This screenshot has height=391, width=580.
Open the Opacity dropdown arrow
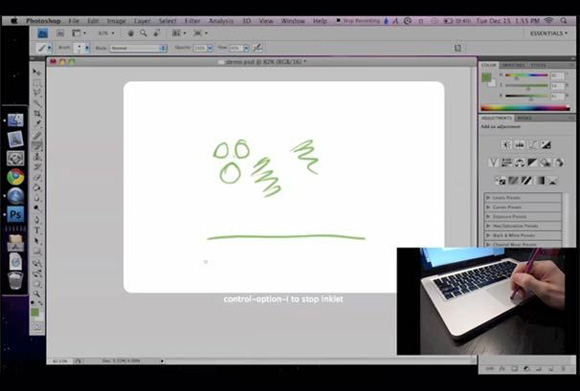coord(210,48)
